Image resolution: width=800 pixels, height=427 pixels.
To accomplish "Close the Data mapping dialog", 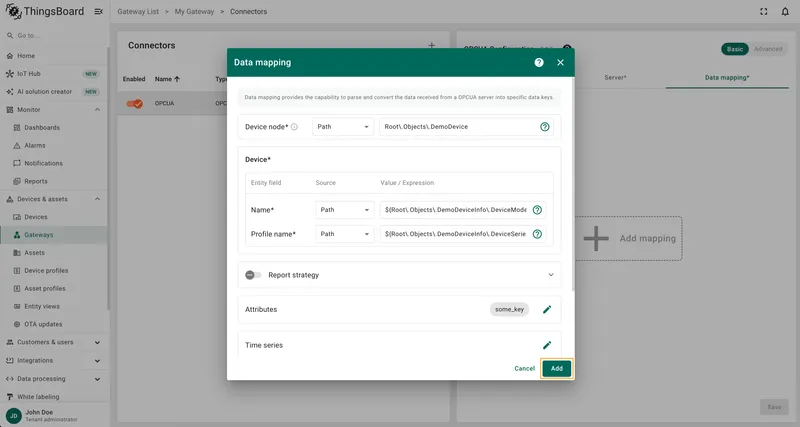I will (x=560, y=62).
